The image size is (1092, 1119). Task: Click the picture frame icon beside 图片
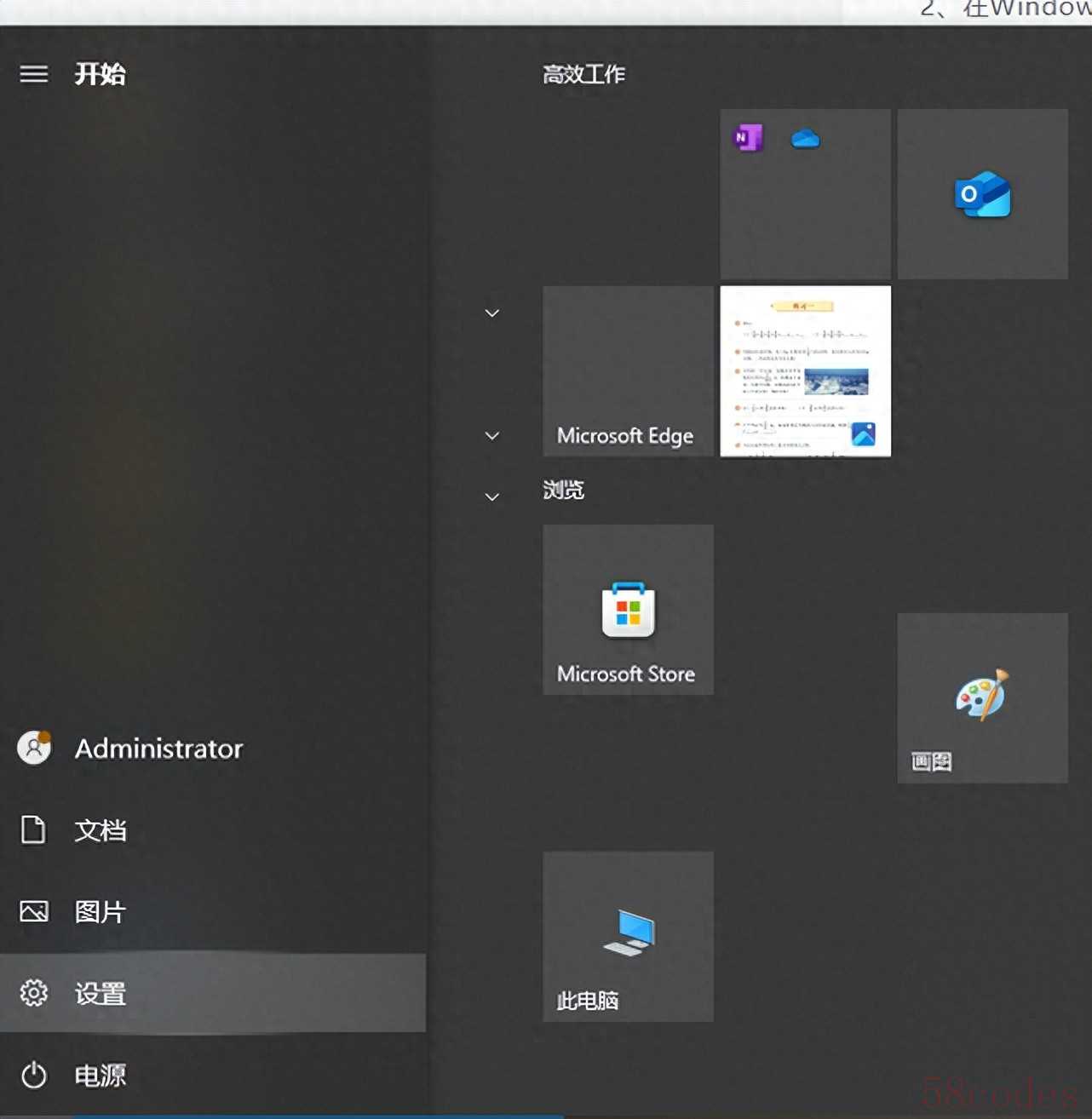tap(34, 911)
